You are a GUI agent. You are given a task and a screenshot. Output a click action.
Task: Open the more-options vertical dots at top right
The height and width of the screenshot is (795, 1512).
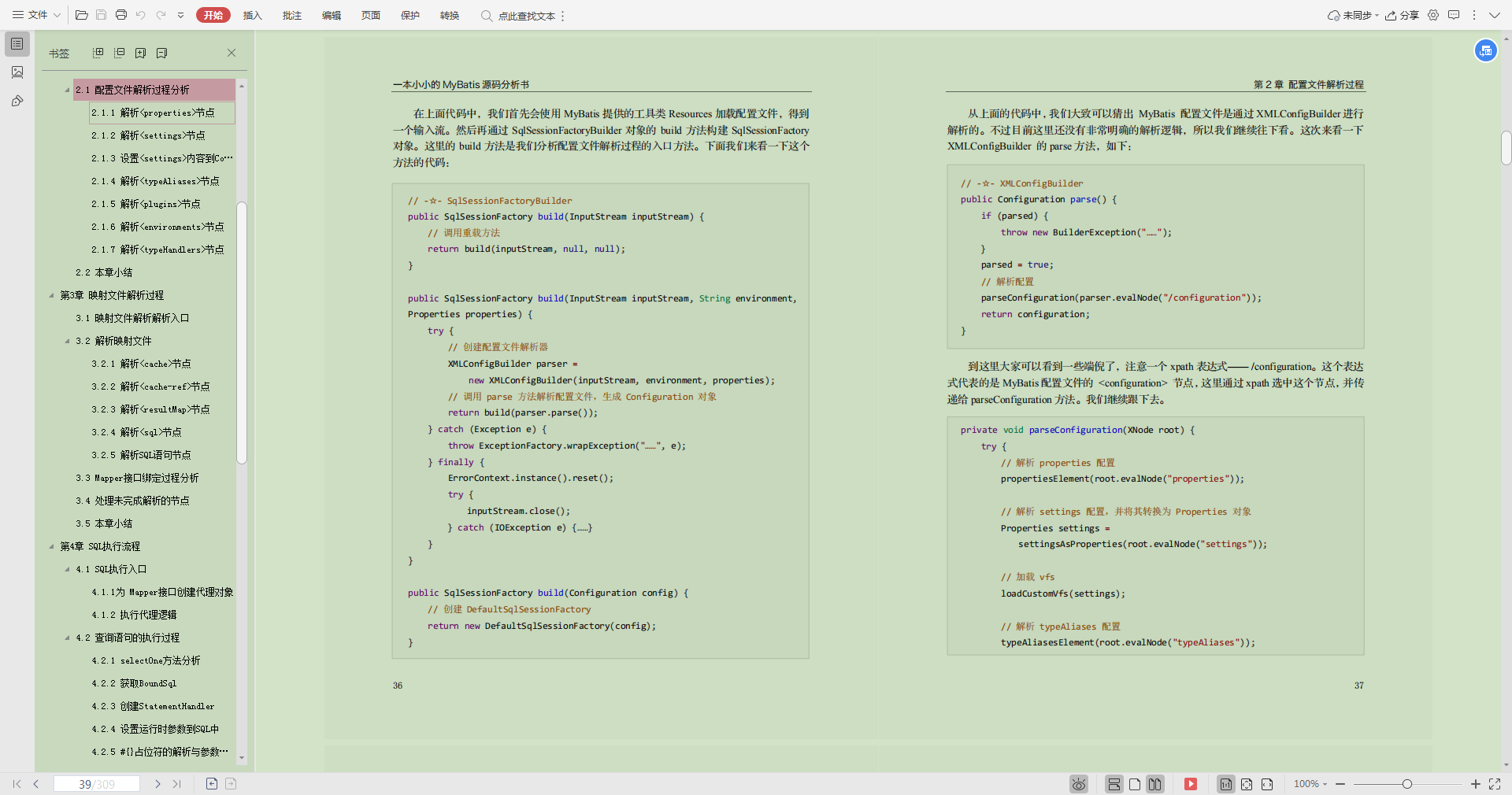1474,15
